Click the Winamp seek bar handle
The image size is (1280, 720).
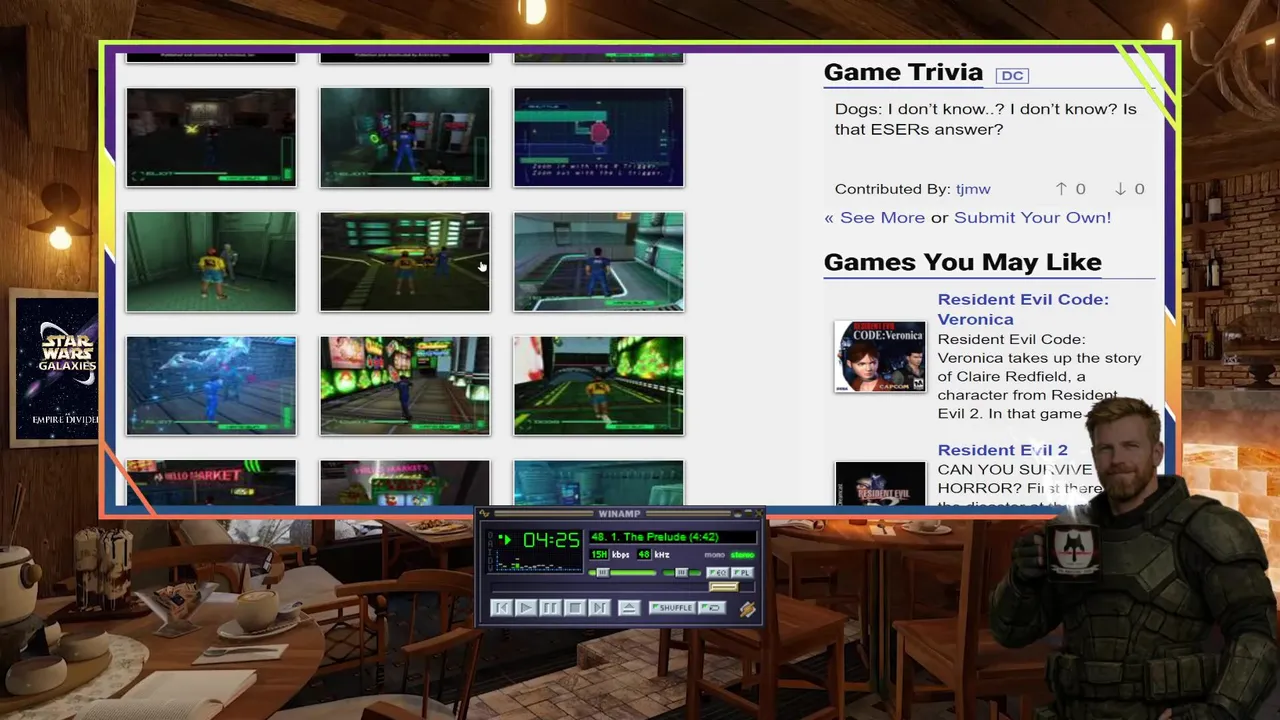(x=724, y=587)
